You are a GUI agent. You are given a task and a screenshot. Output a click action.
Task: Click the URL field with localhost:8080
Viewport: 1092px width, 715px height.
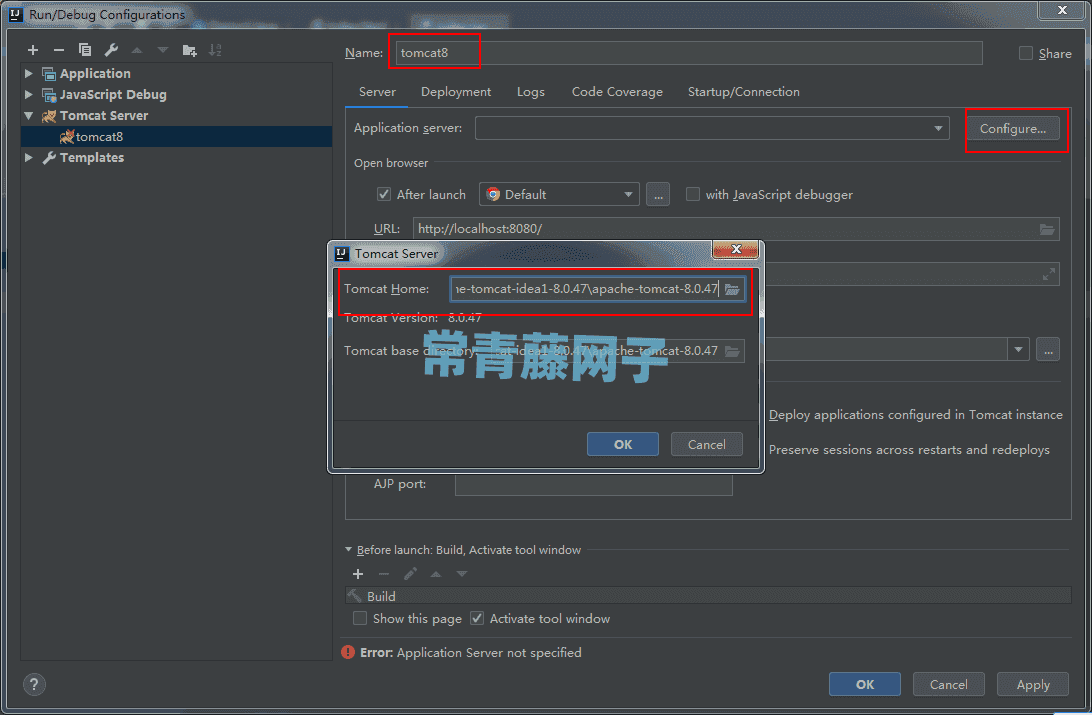coord(736,229)
